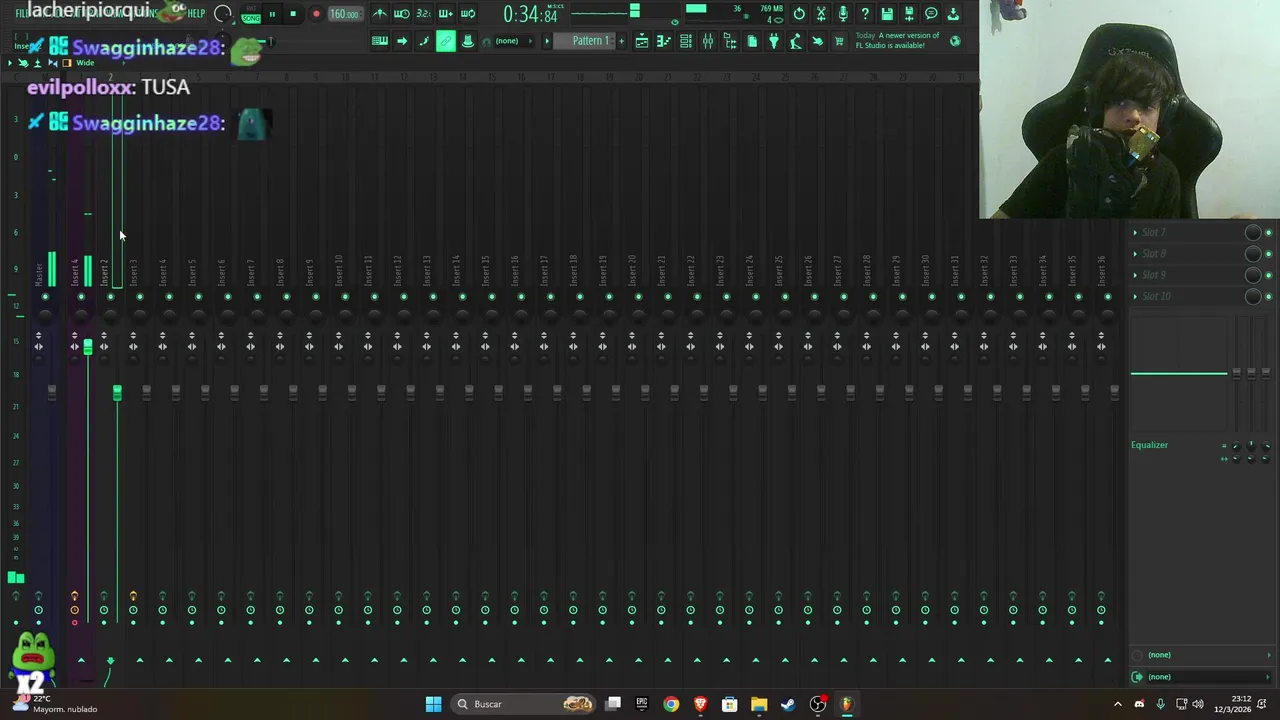Expand Slot 7 effect slot arrow

[x=1135, y=232]
